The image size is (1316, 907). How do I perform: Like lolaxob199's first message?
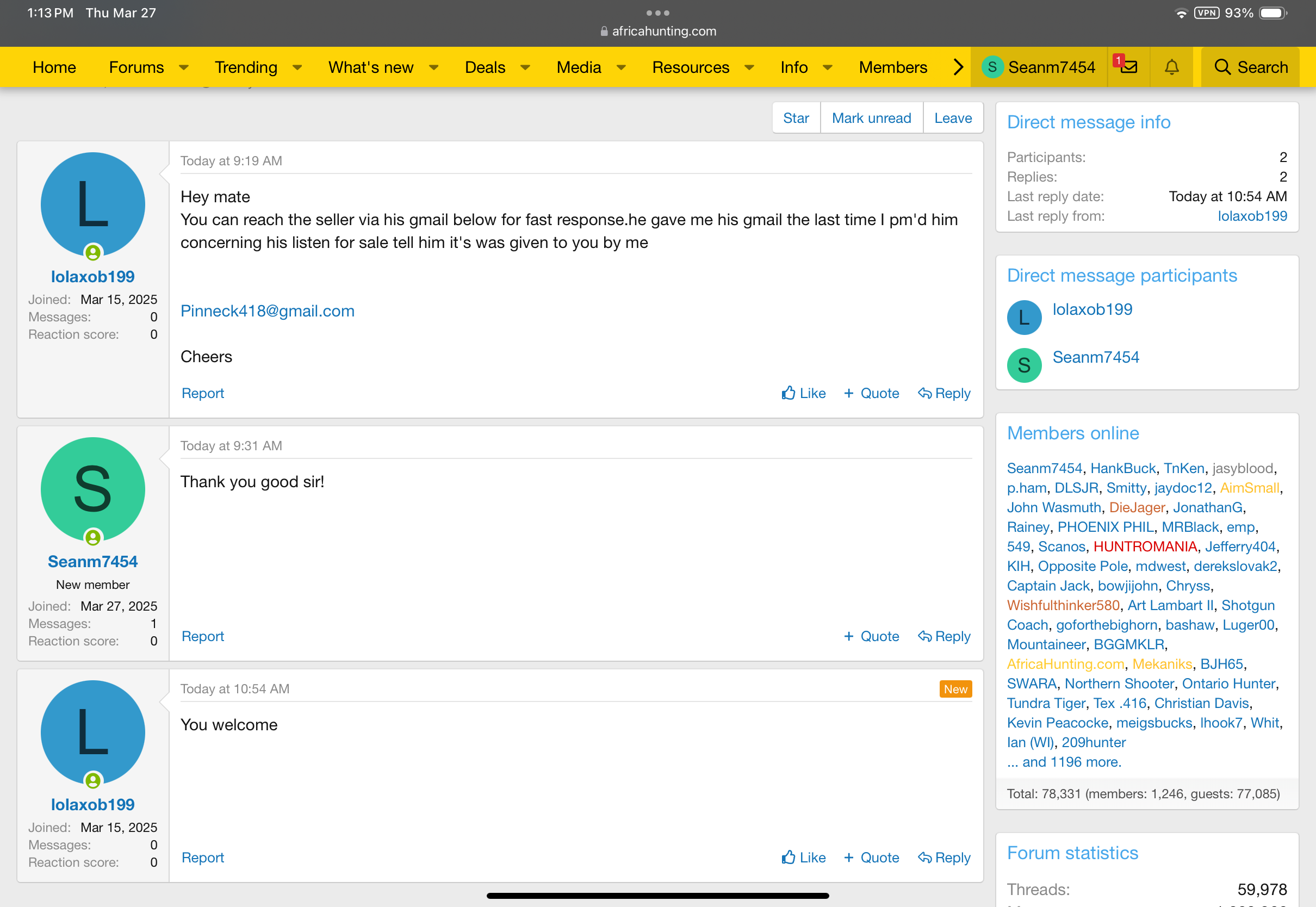tap(803, 393)
